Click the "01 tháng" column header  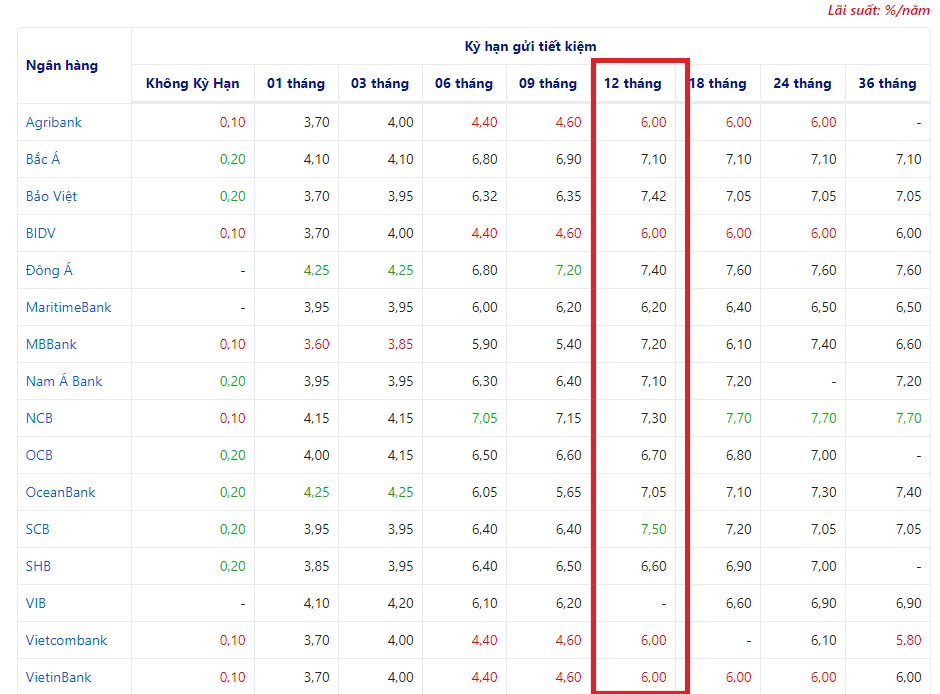296,83
